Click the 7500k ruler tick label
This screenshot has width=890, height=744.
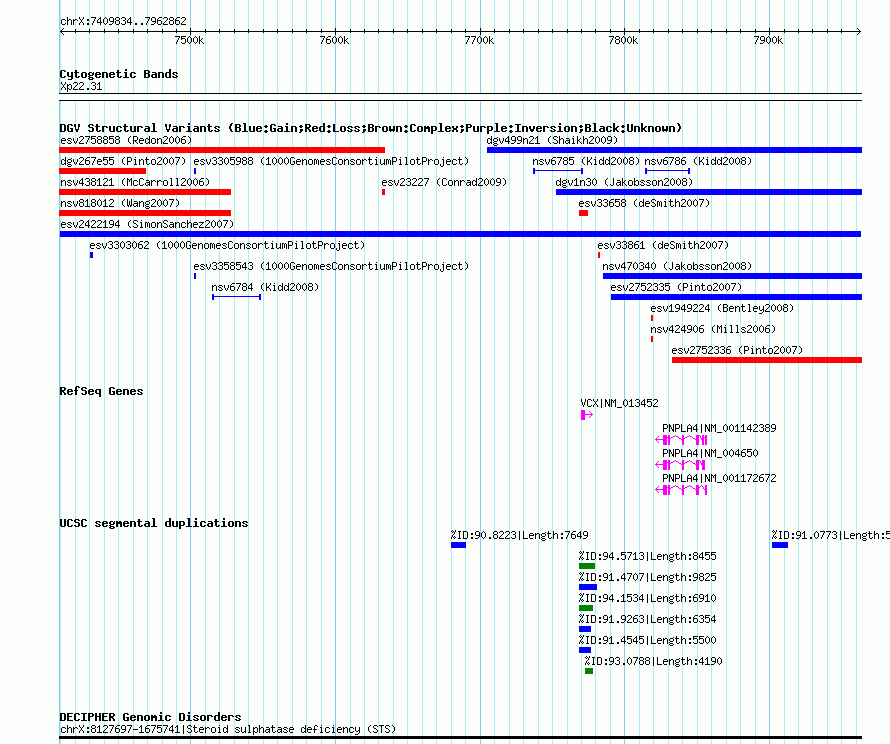coord(190,40)
